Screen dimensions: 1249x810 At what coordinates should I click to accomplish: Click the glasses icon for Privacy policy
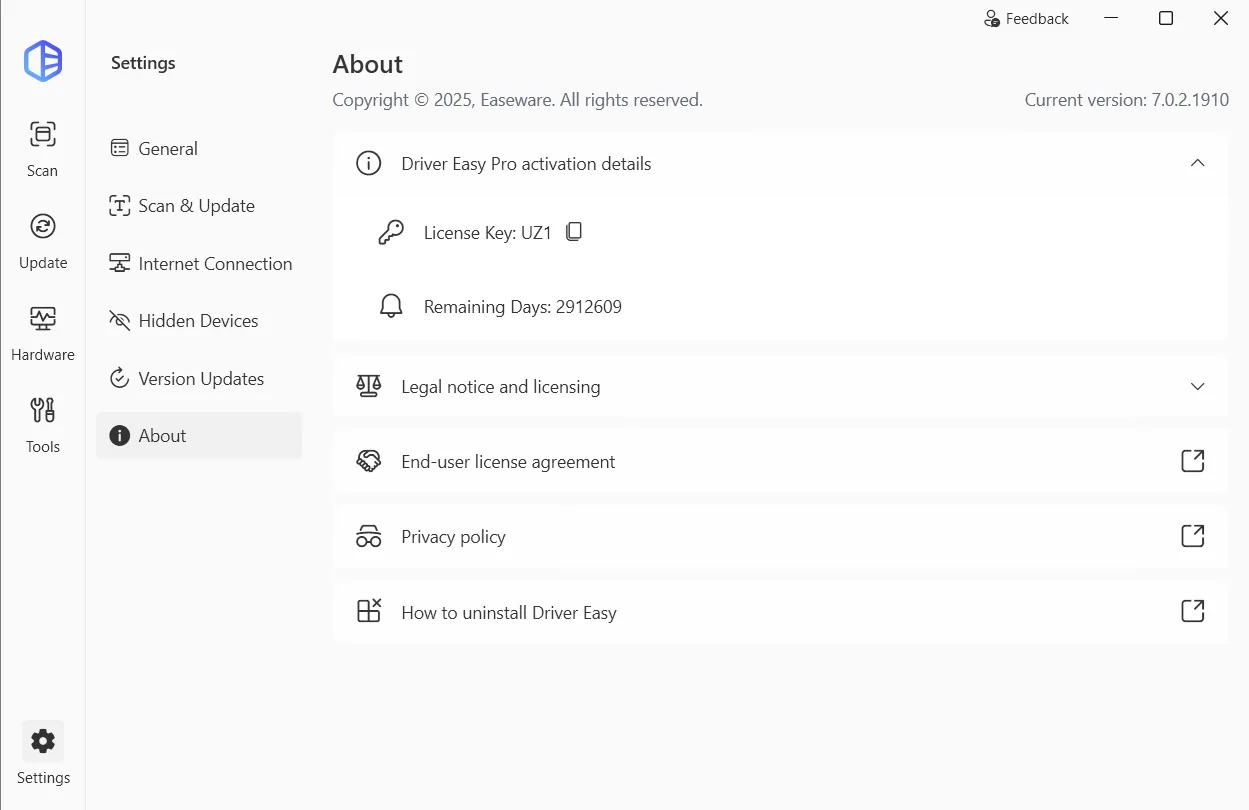point(369,536)
